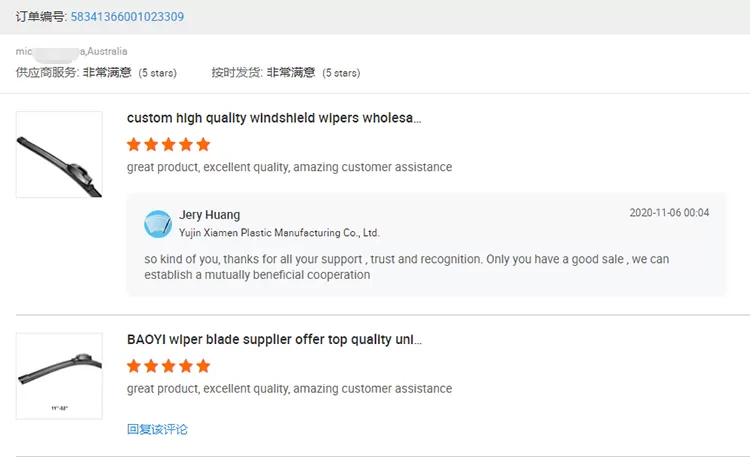
Task: Click the 按时发货 on-time shipment rating text
Action: pos(286,73)
